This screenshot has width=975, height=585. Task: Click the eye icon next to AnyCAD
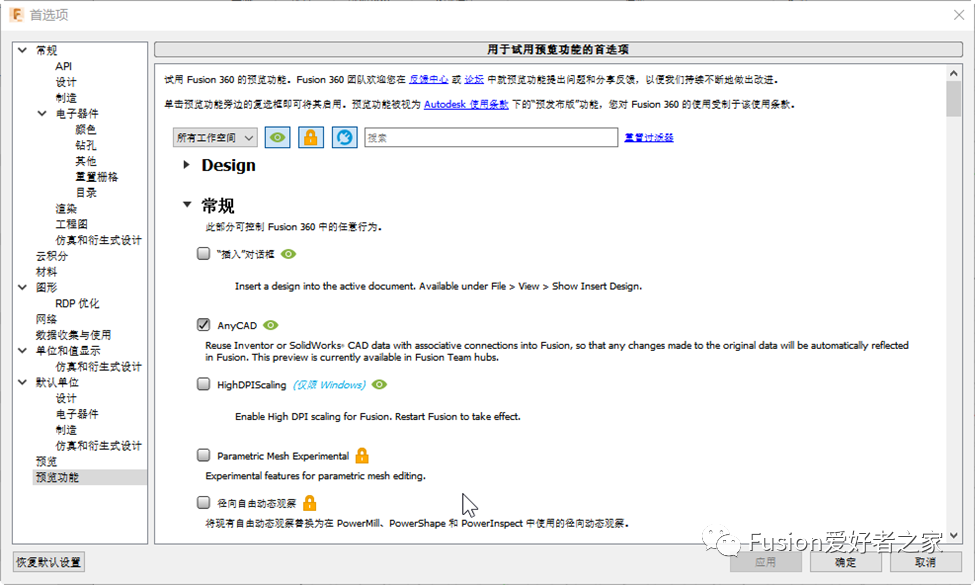[270, 325]
